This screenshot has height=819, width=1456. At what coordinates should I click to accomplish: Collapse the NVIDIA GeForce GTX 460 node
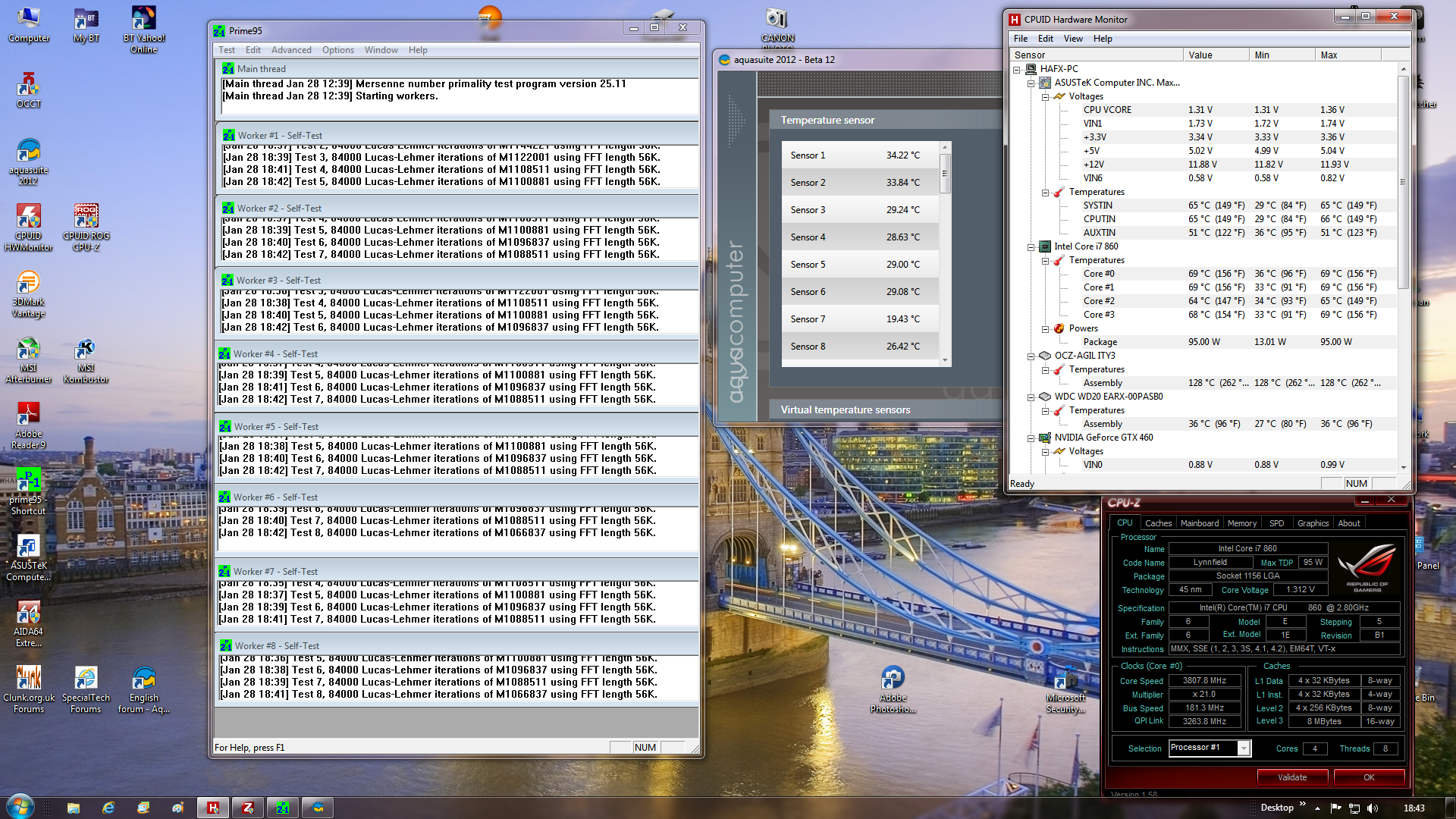click(1031, 438)
